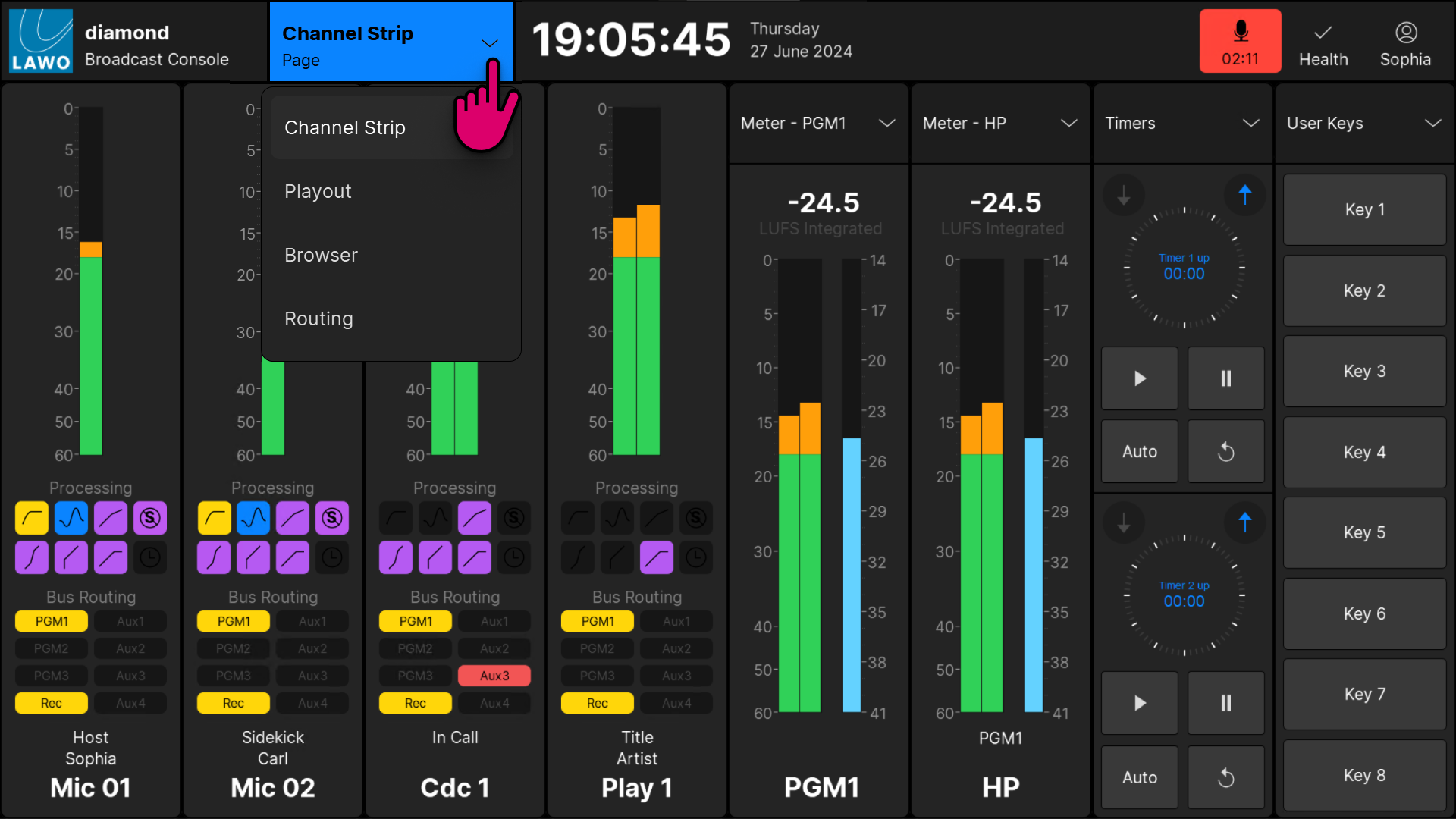The image size is (1456, 819).
Task: Expand the Meter - PGM1 dropdown
Action: [x=886, y=123]
